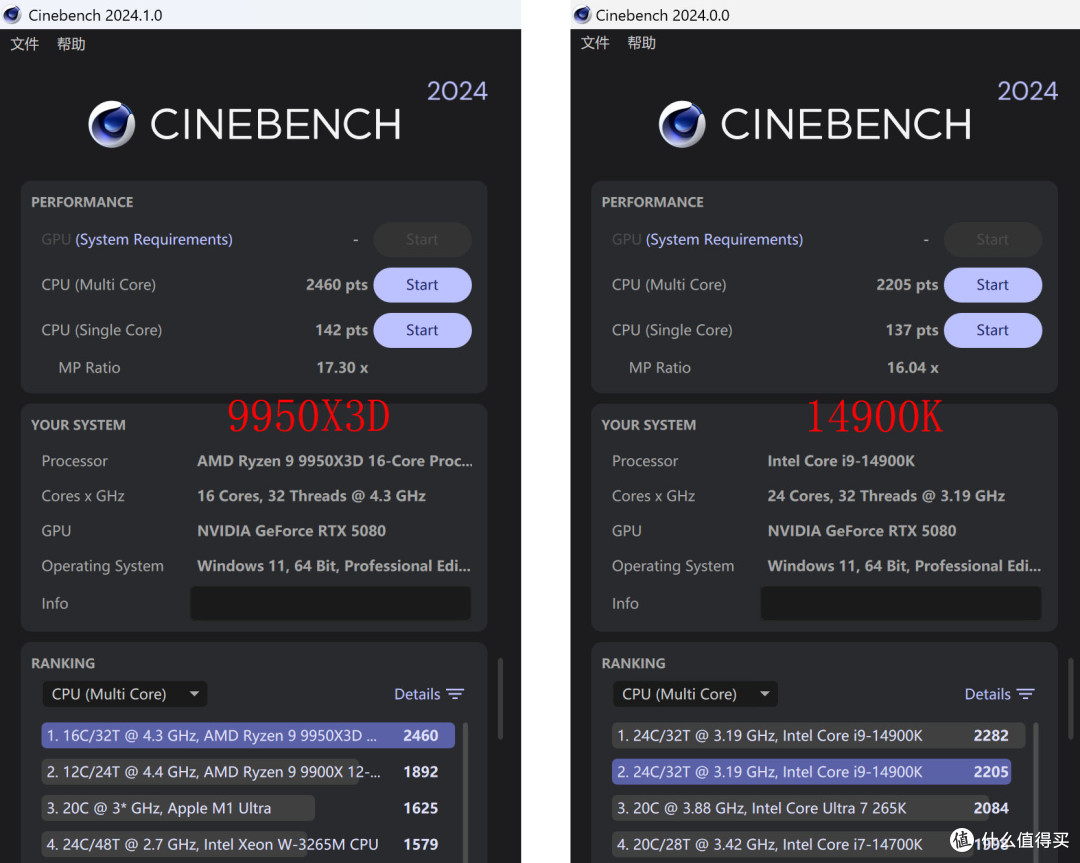The height and width of the screenshot is (863, 1080).
Task: Click '16 Cores, 32 Threads @ 4.3 GHz'
Action: tap(311, 496)
